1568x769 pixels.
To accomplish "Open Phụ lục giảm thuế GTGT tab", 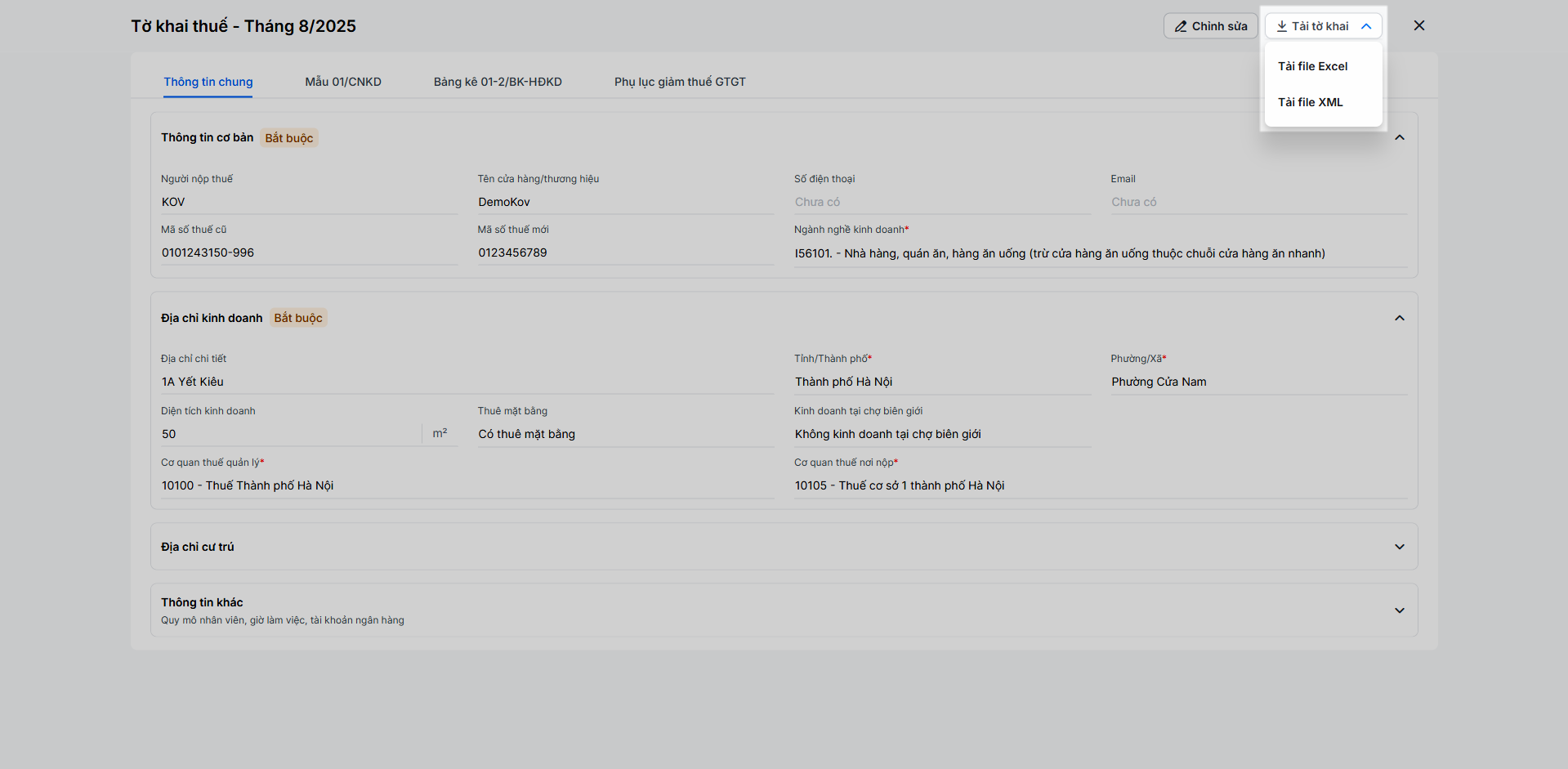I will coord(680,82).
